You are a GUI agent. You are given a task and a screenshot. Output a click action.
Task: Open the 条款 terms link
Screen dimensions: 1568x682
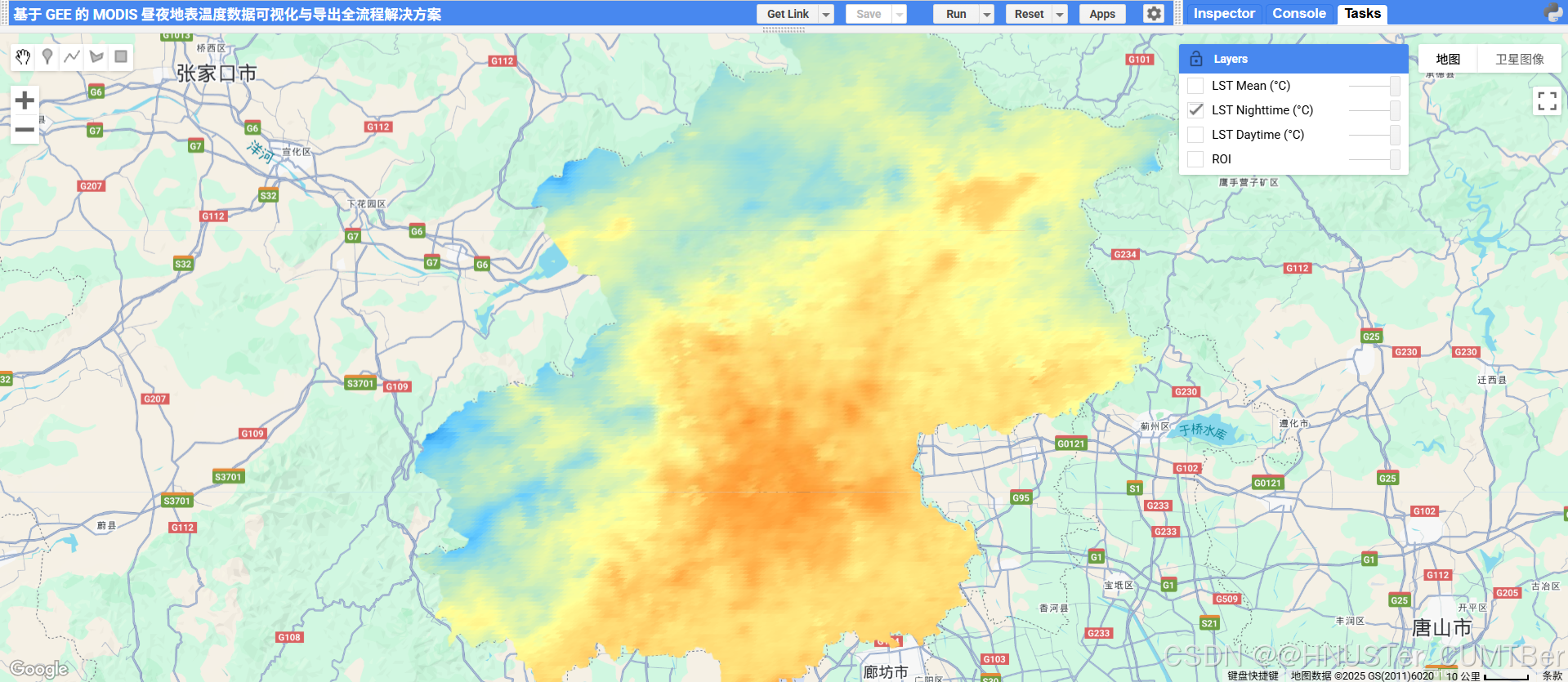click(1552, 675)
